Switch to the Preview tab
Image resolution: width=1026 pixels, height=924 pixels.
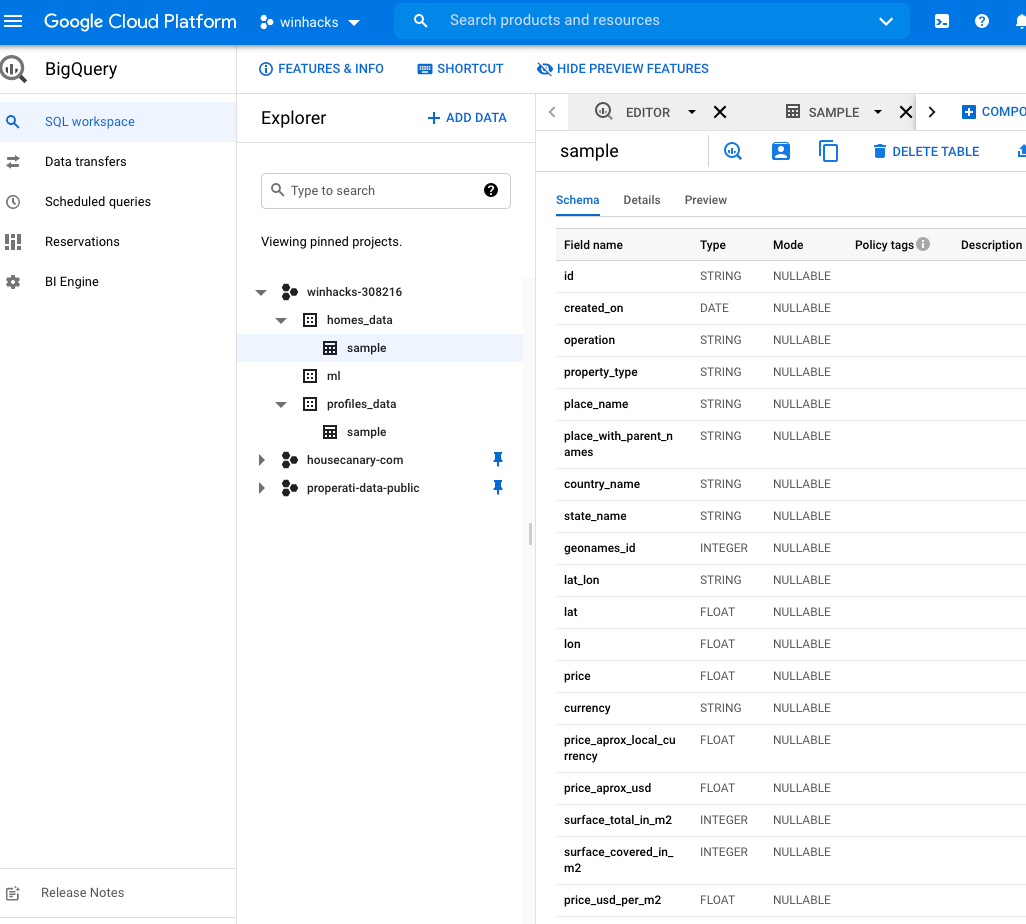tap(705, 200)
